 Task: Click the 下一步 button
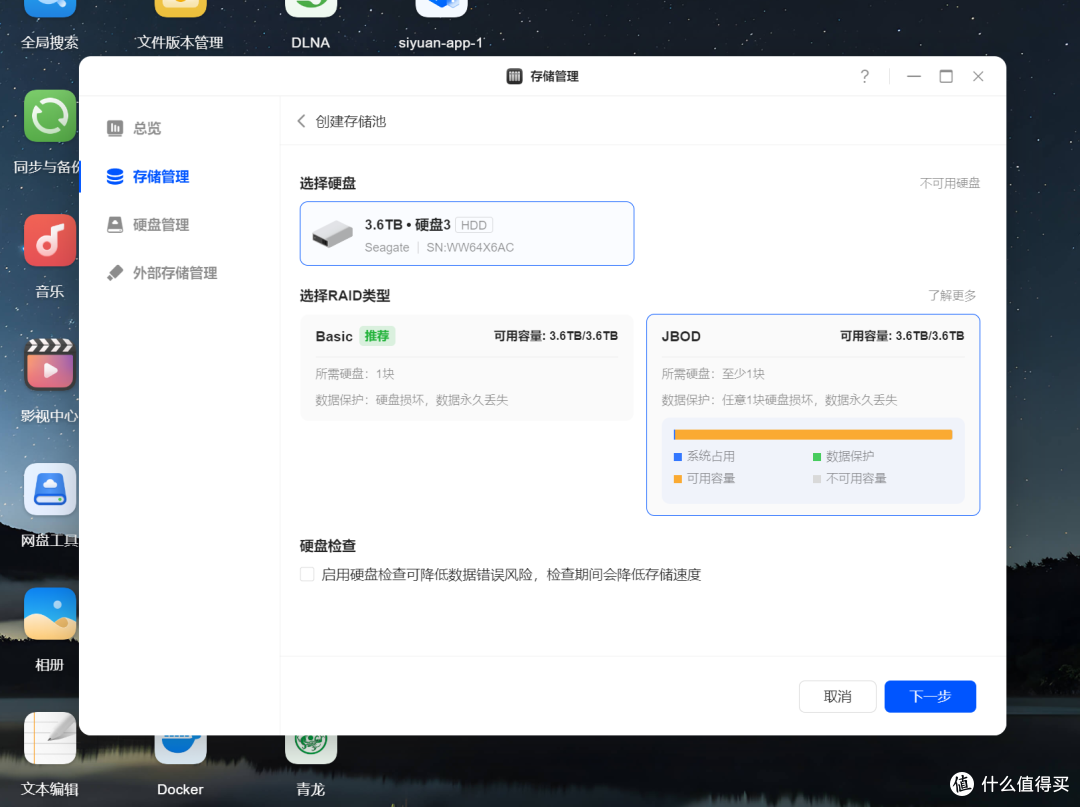930,696
